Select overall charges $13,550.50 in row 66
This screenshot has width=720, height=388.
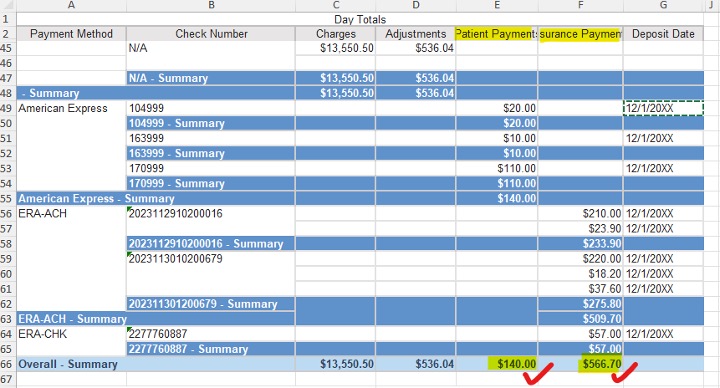336,364
